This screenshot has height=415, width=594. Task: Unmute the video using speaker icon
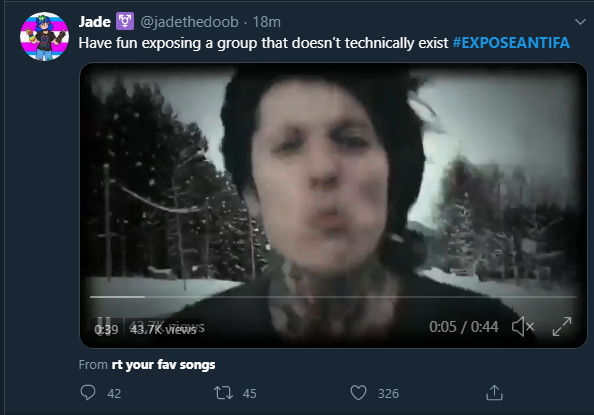click(x=523, y=327)
